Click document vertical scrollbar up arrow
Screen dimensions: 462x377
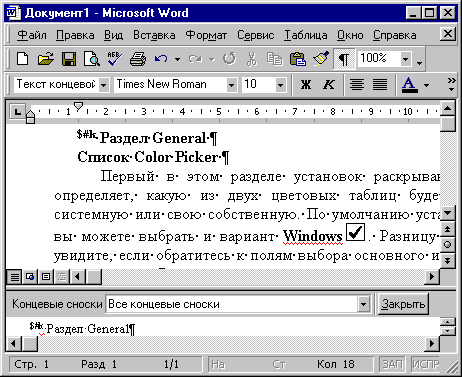(448, 109)
